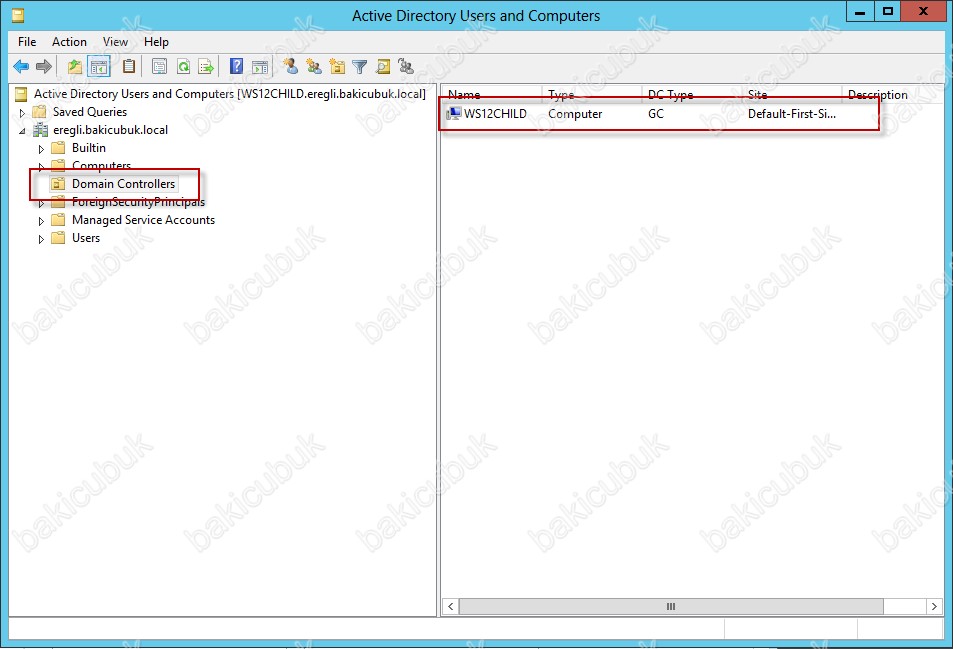Click the Saved Queries folder icon
This screenshot has width=953, height=649.
40,112
